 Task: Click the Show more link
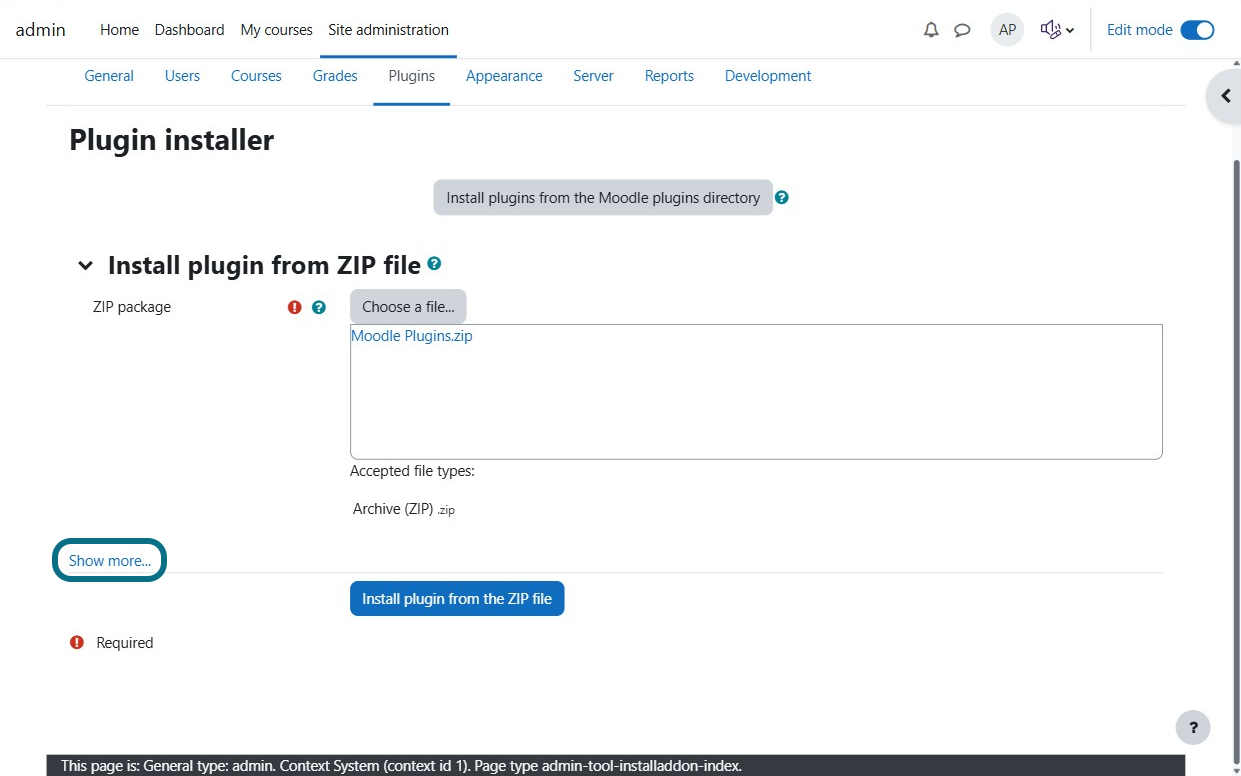coord(109,561)
